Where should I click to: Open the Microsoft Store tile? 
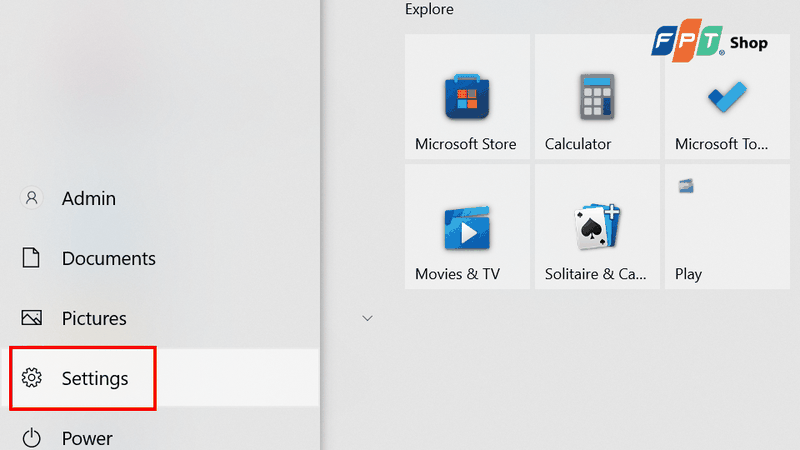point(467,96)
